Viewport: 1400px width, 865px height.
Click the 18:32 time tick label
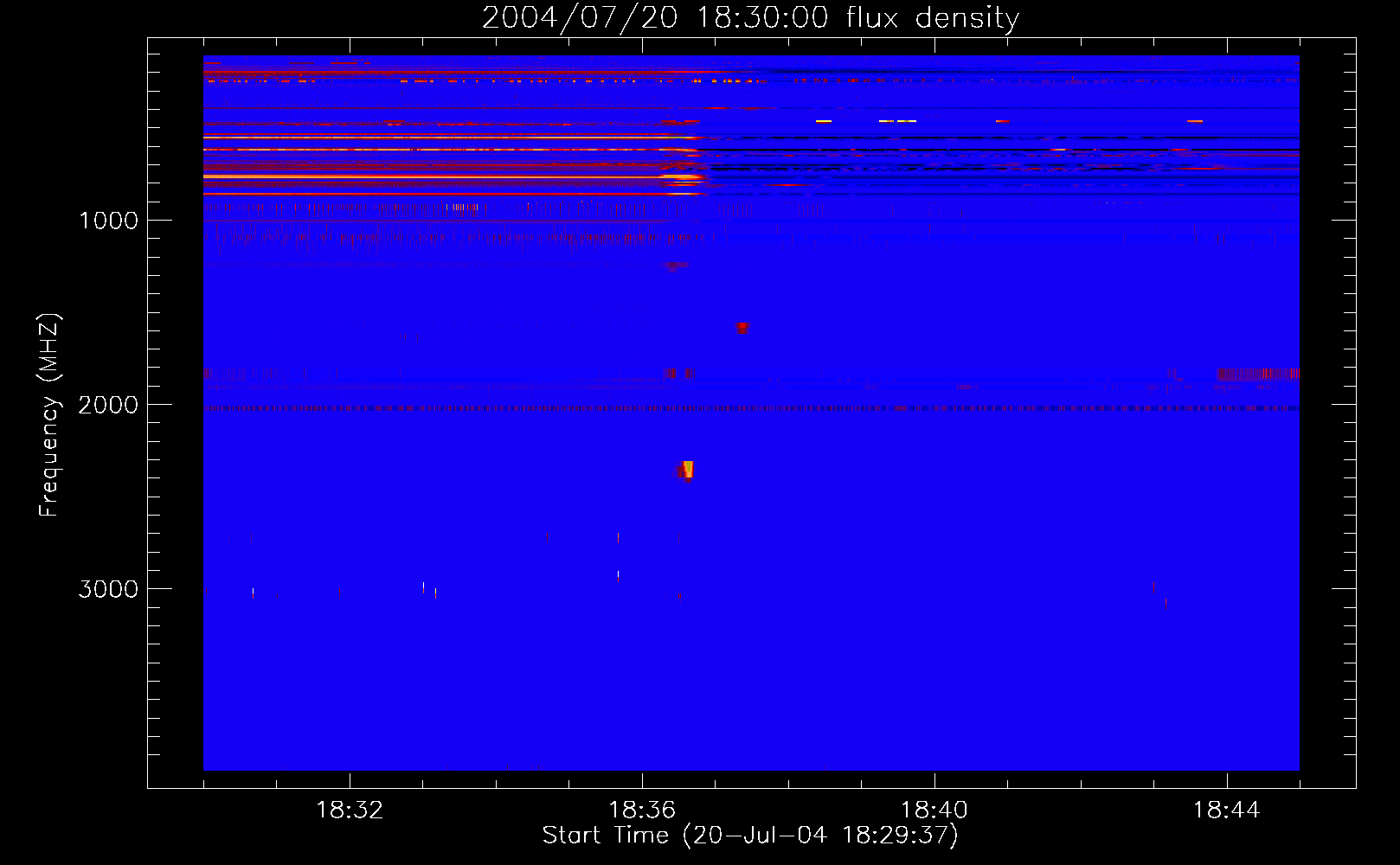point(350,811)
